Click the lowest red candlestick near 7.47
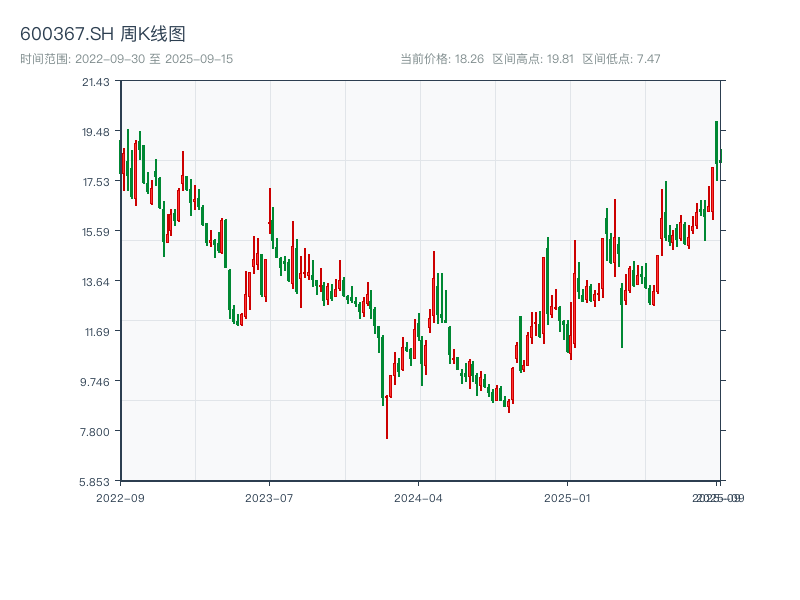 pyautogui.click(x=387, y=417)
